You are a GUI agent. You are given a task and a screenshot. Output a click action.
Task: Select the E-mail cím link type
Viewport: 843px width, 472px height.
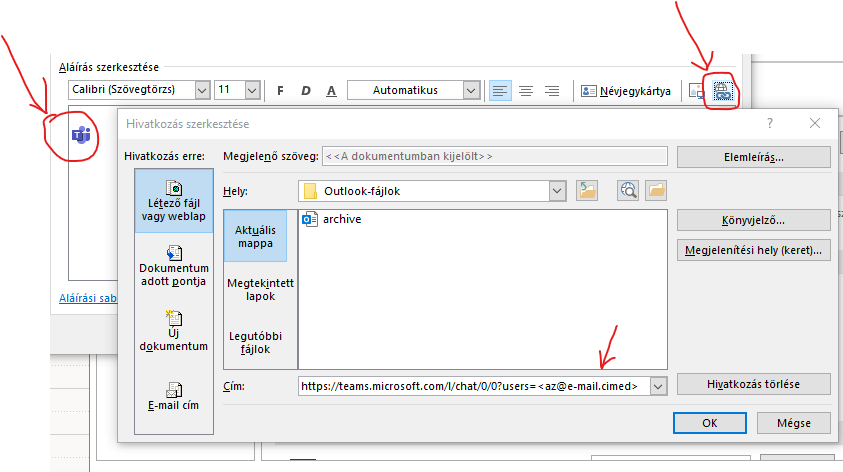173,396
